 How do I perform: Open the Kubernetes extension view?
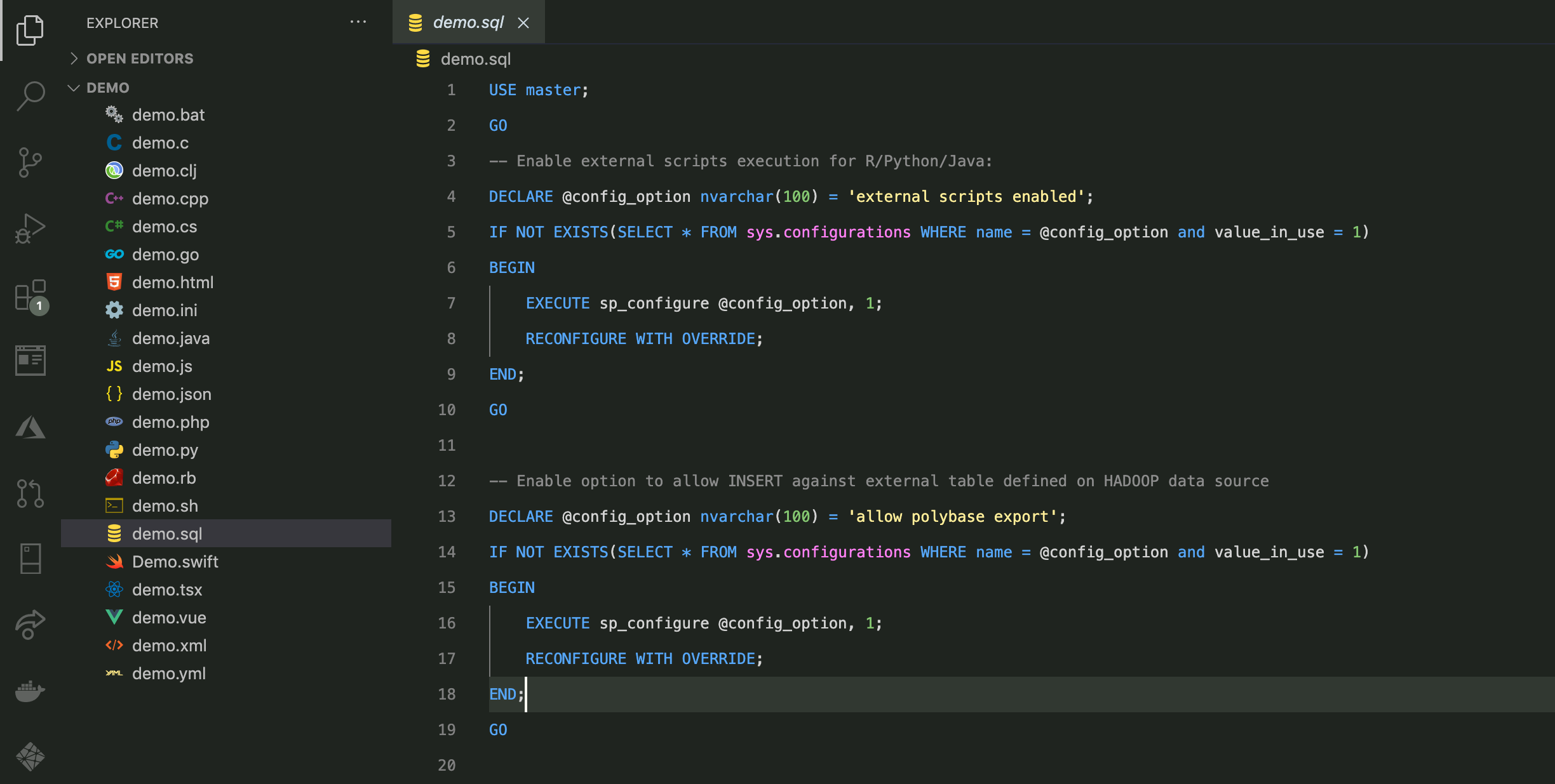tap(30, 757)
